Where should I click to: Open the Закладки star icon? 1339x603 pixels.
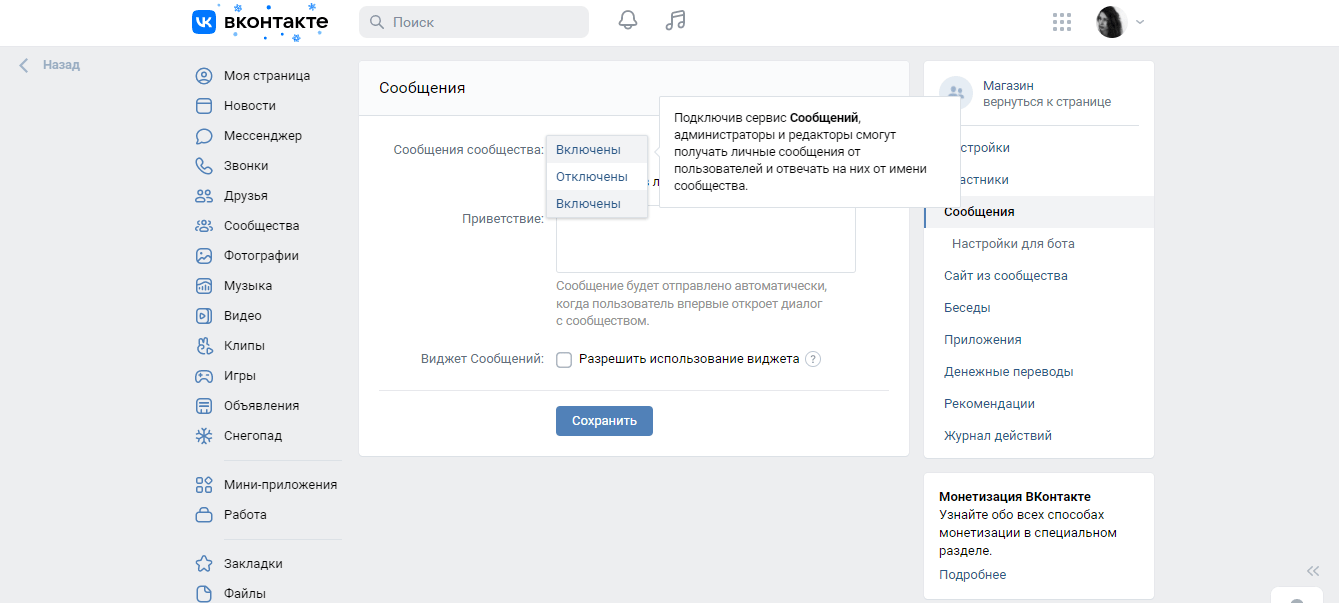coord(204,563)
